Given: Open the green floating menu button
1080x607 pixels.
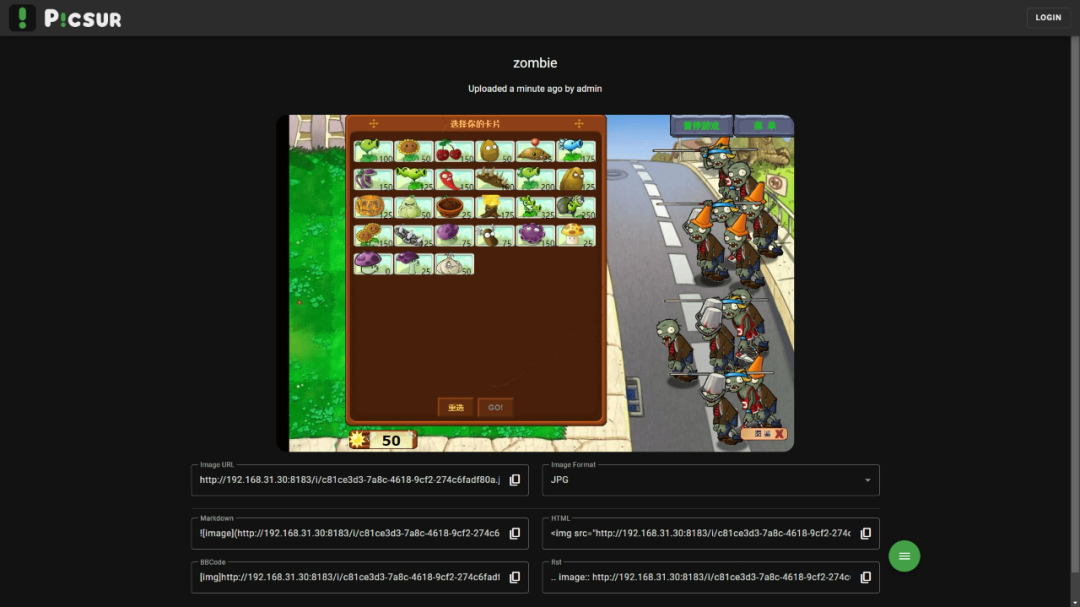Looking at the screenshot, I should pos(904,556).
